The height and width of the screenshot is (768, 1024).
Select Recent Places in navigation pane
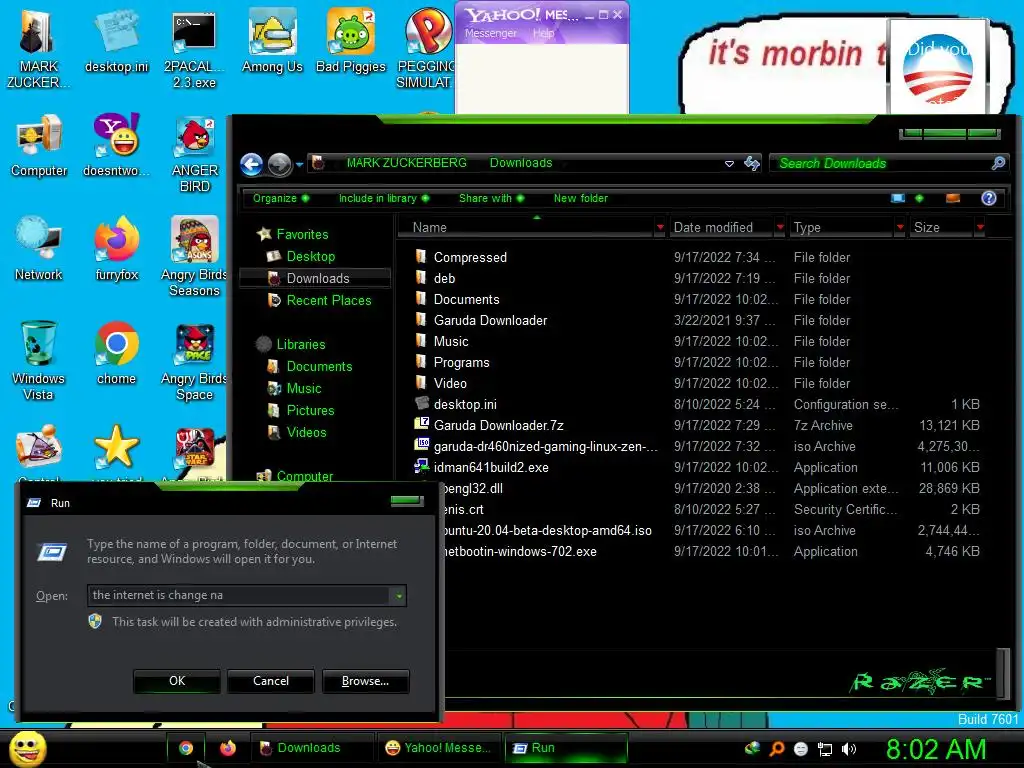319,300
